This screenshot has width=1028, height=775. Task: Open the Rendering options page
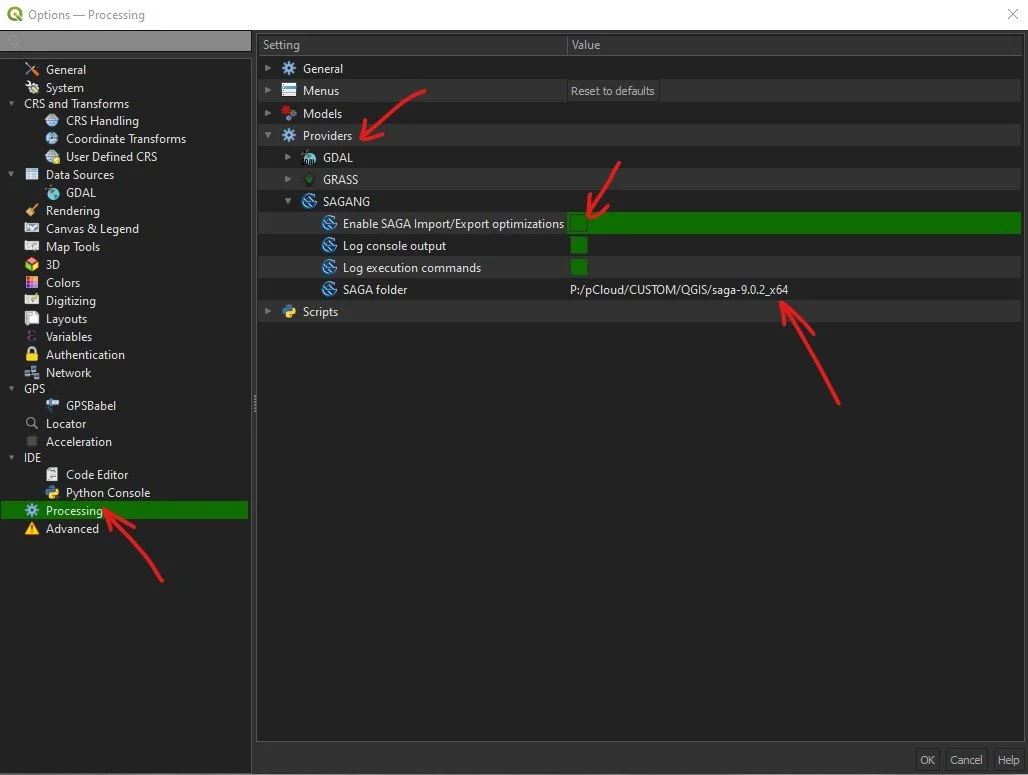73,210
